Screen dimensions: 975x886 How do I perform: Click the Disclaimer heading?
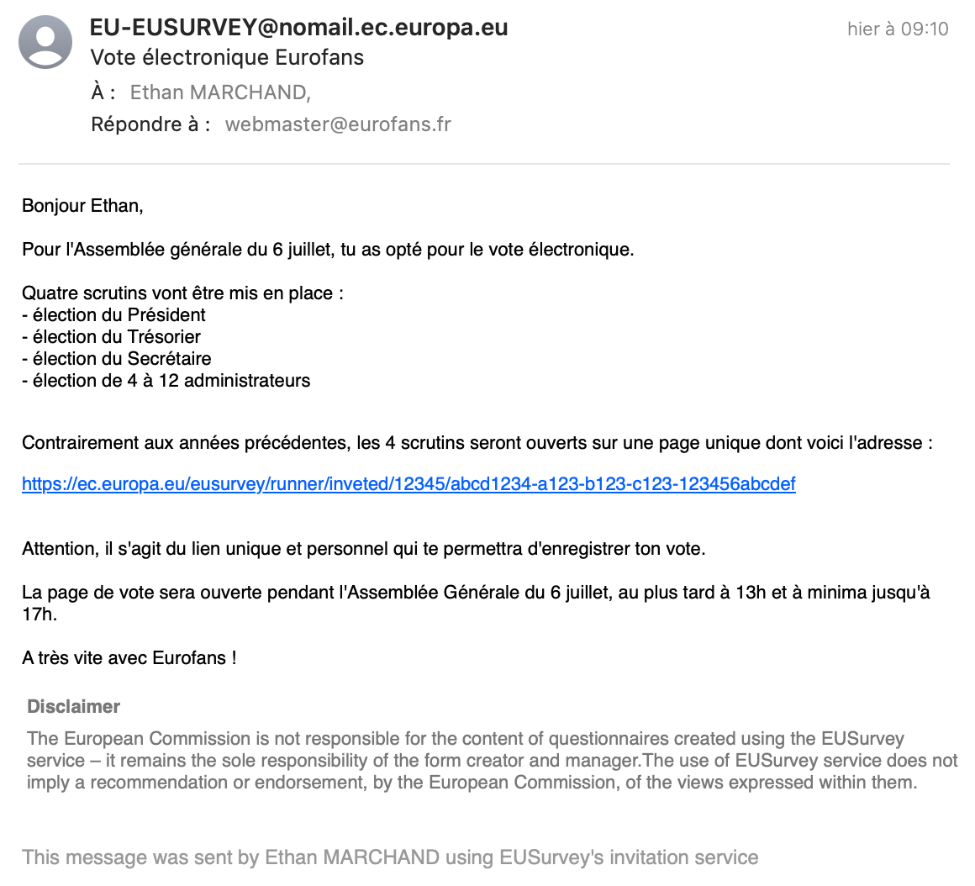tap(74, 707)
